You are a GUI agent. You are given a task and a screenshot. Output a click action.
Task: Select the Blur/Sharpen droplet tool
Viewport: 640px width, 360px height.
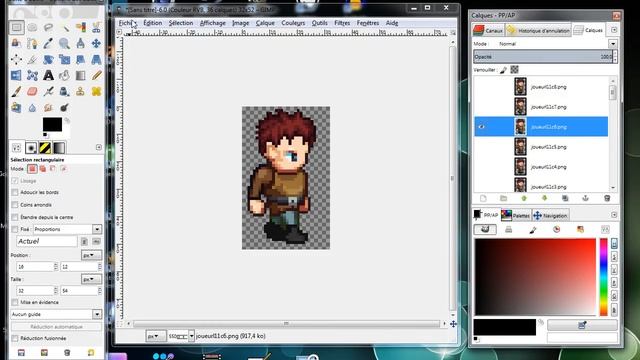32,108
